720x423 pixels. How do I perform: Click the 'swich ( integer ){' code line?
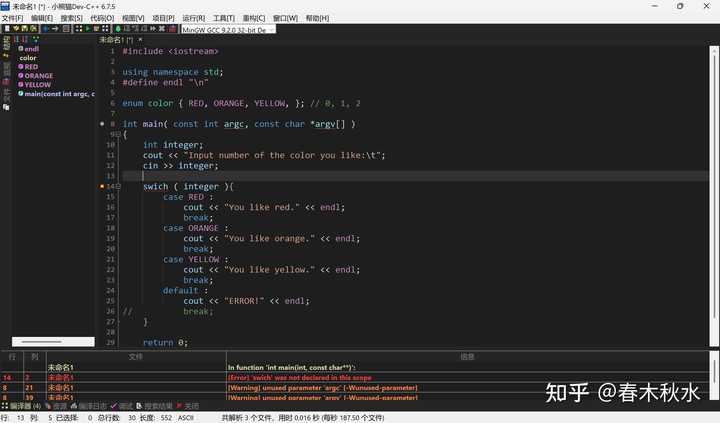point(188,186)
